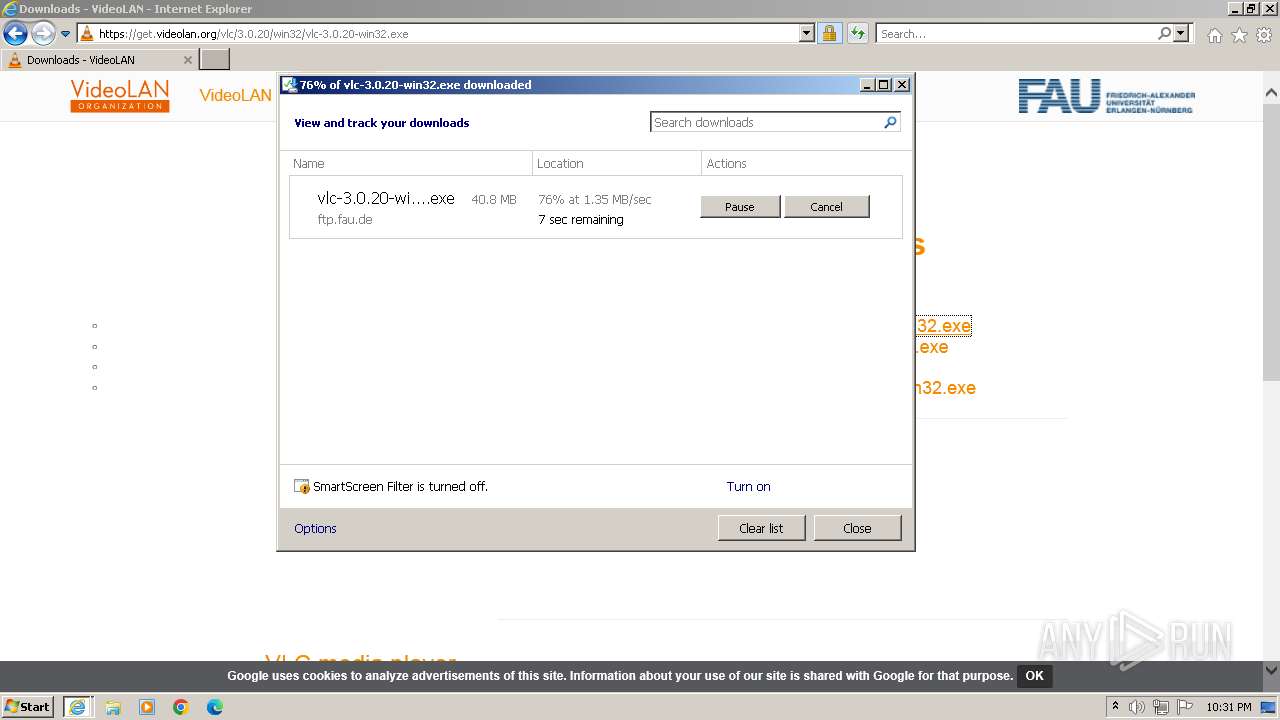Screen dimensions: 1280x720
Task: Open the Windows Start menu
Action: pos(28,706)
